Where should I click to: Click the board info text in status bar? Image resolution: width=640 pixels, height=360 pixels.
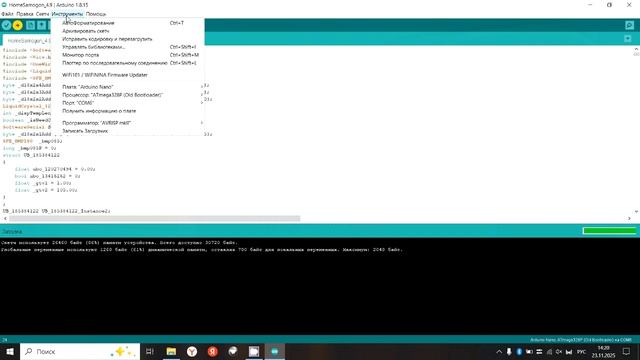pyautogui.click(x=580, y=340)
